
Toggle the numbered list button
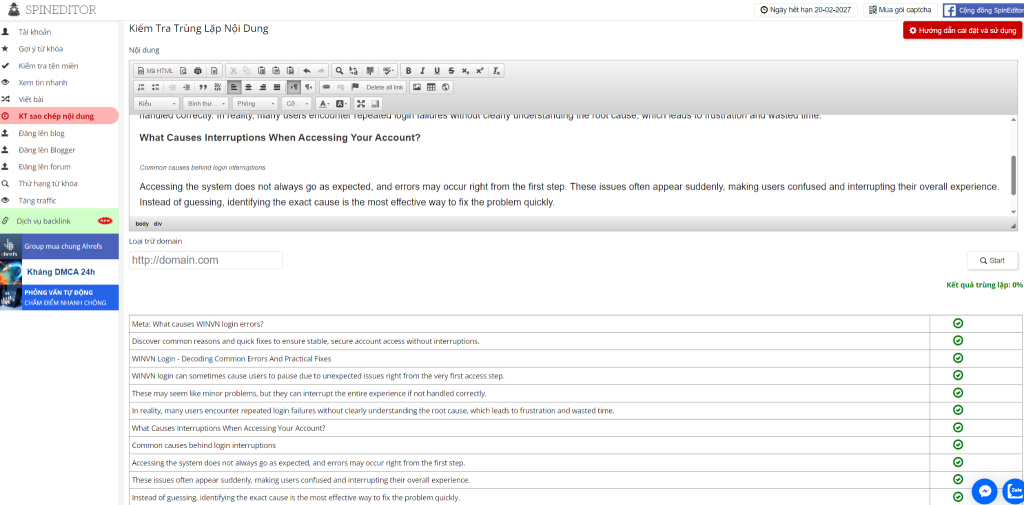(141, 87)
